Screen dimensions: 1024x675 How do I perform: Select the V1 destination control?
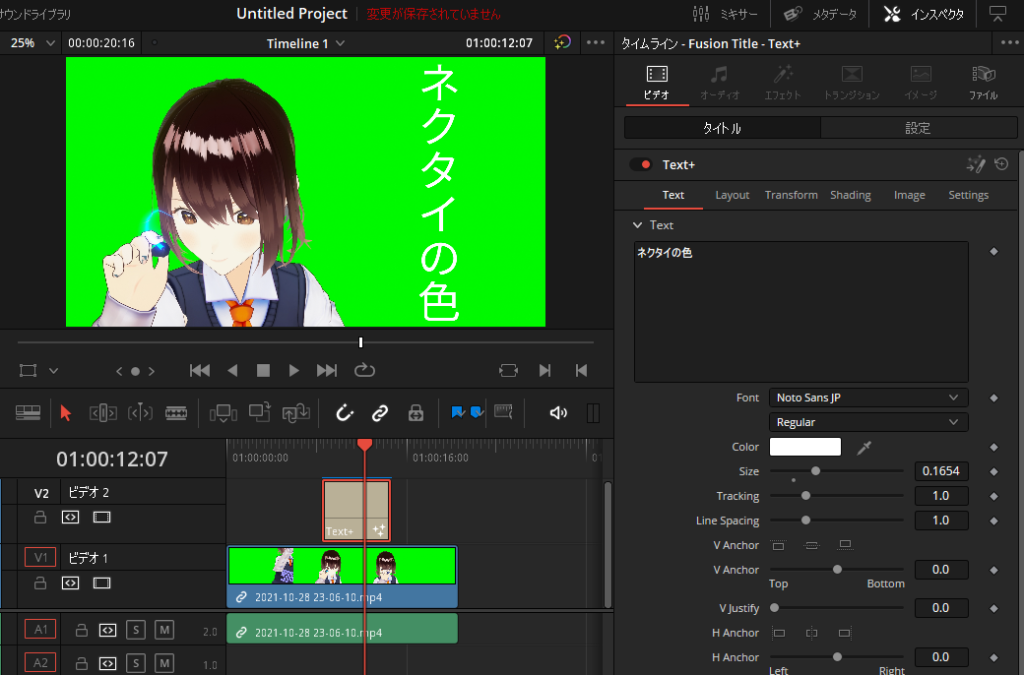(40, 557)
